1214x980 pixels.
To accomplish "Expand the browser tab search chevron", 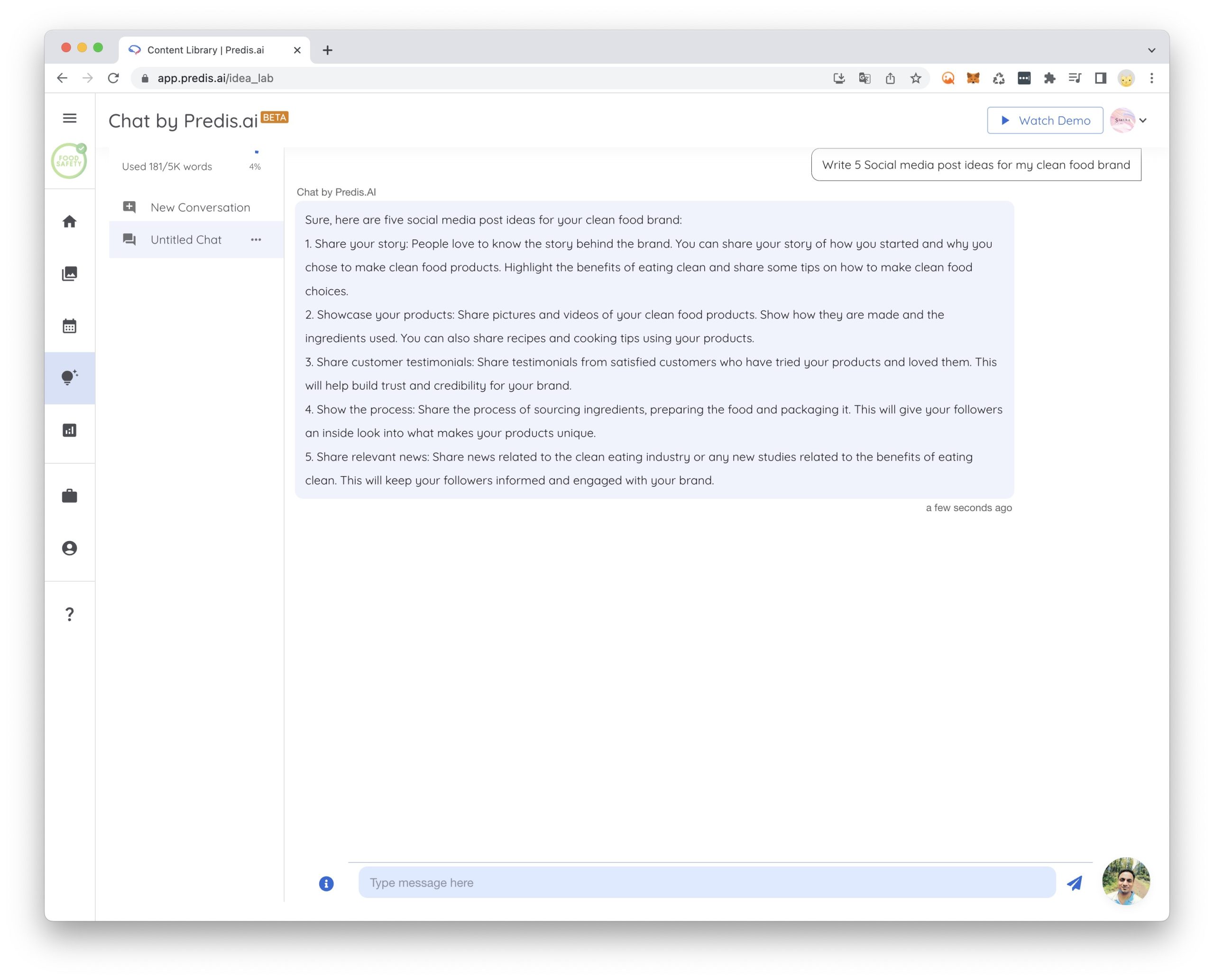I will 1151,50.
